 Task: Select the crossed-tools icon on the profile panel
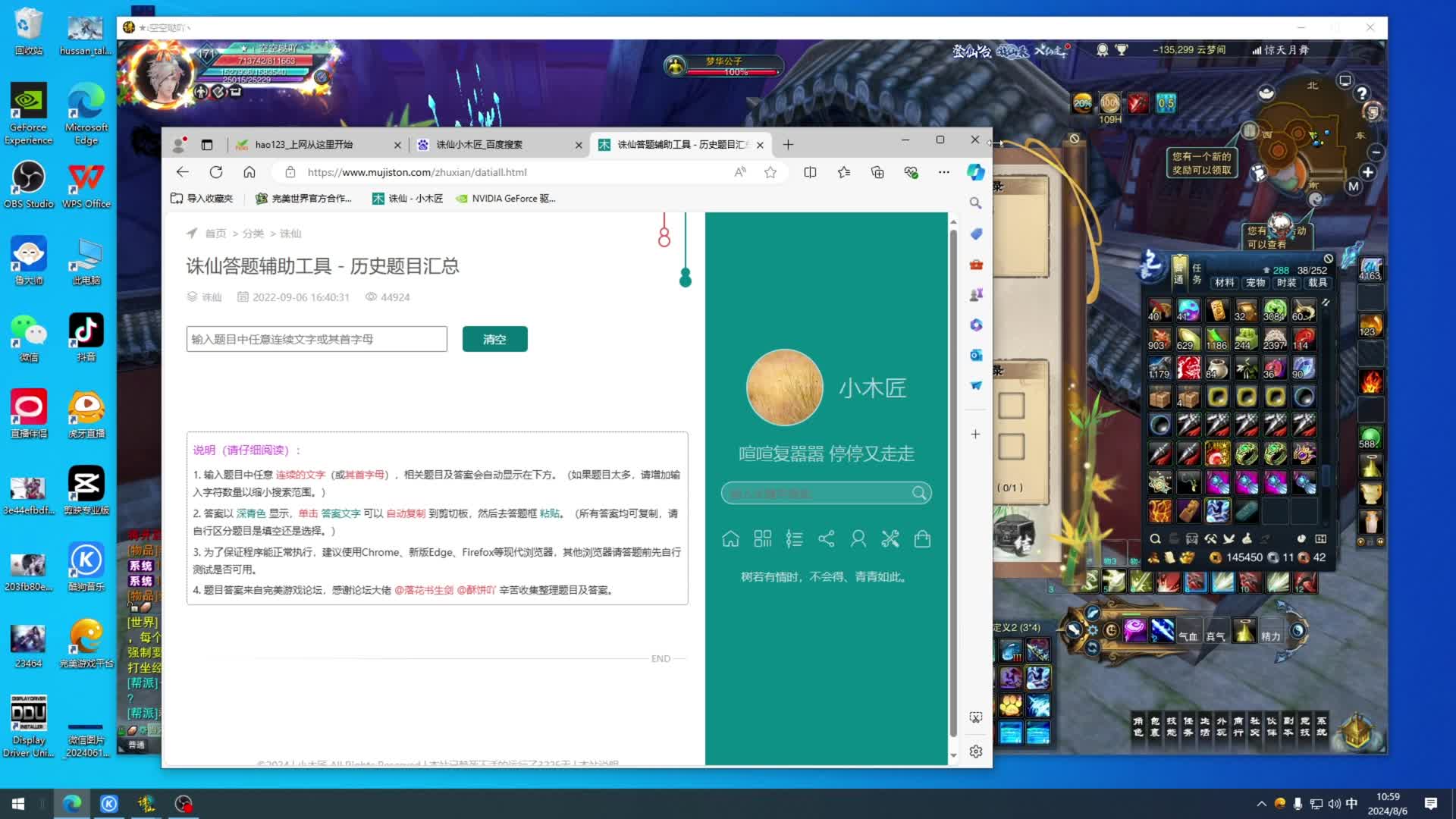890,538
